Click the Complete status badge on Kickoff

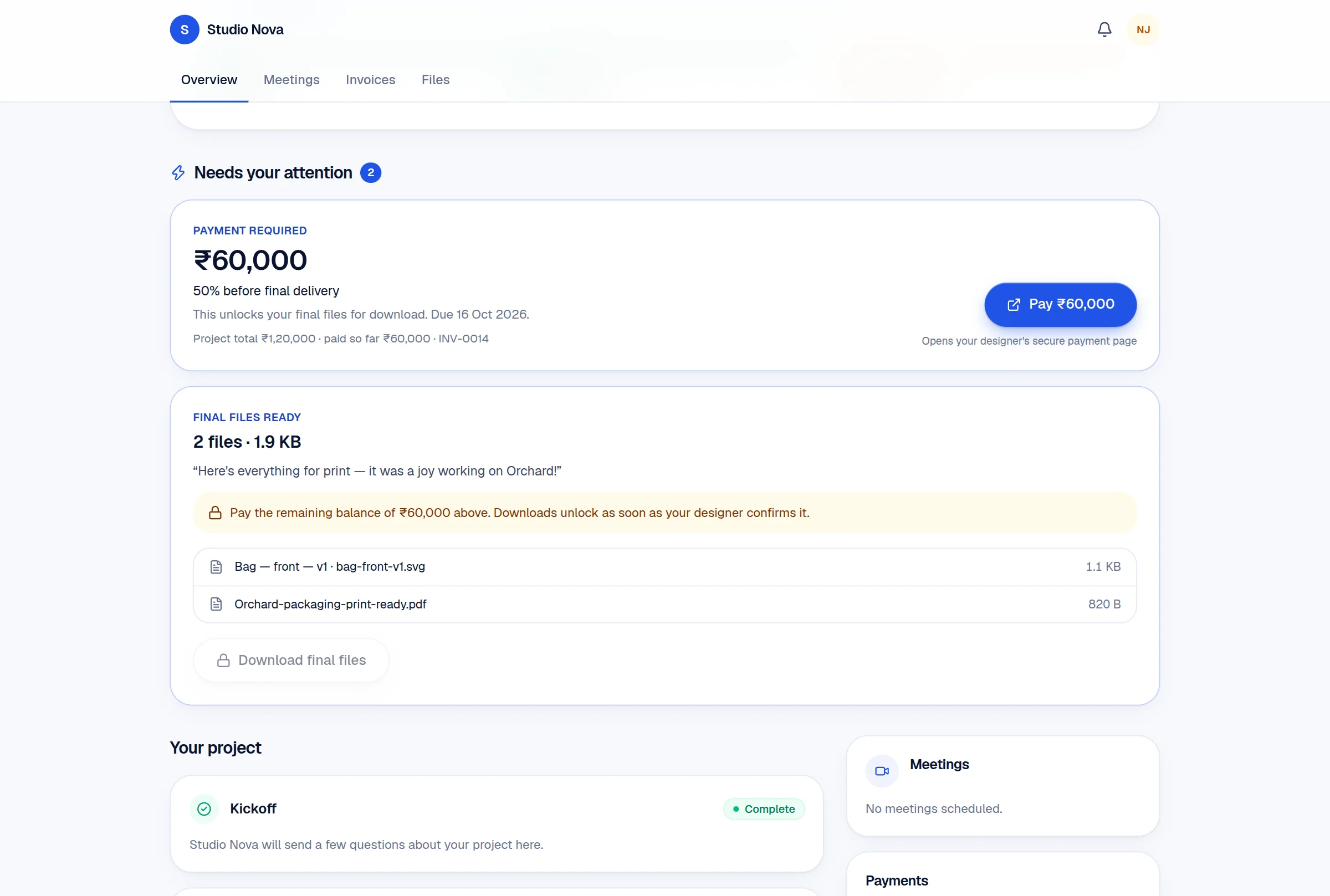tap(764, 808)
